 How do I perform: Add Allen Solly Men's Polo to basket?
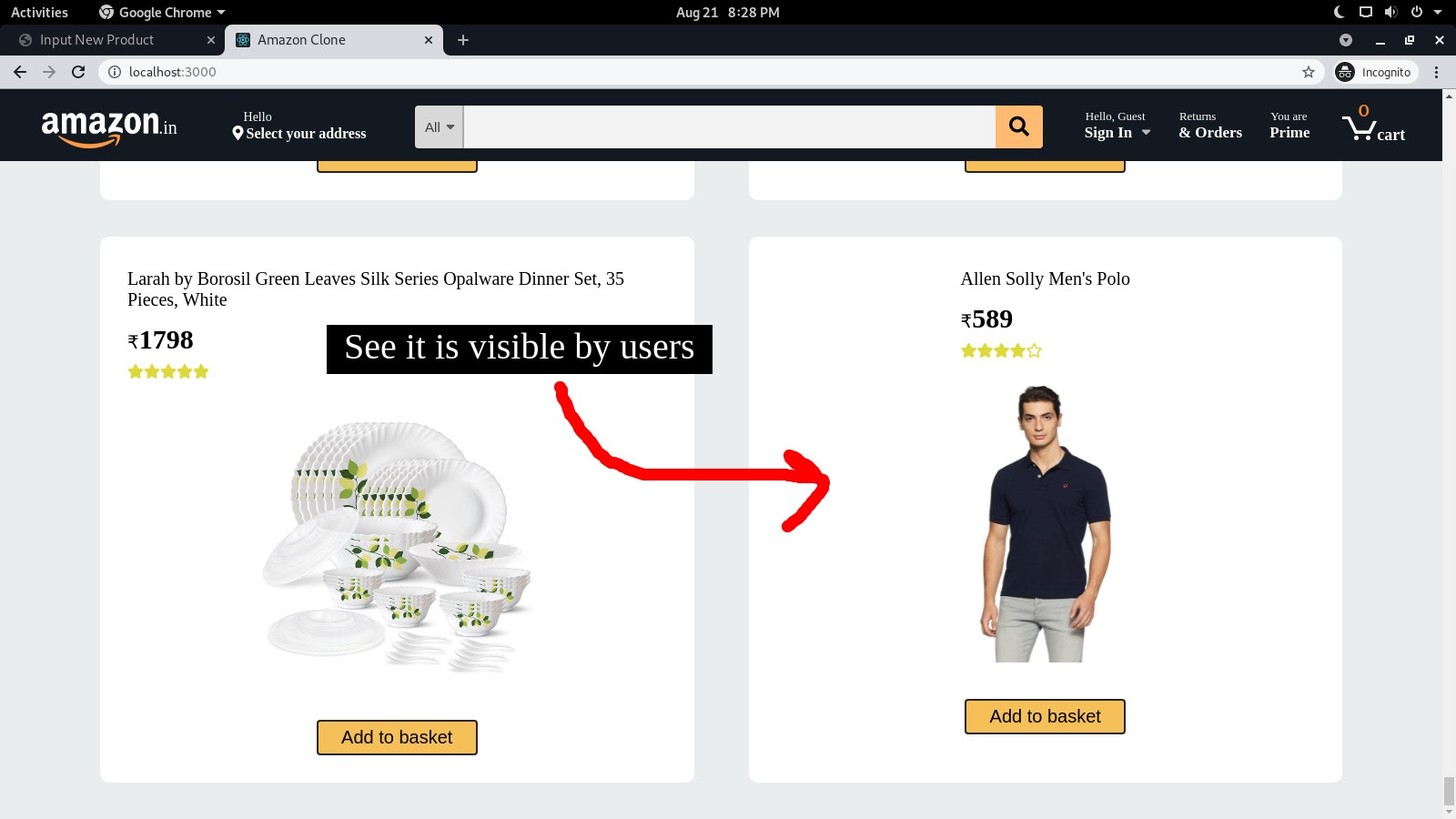pyautogui.click(x=1045, y=716)
